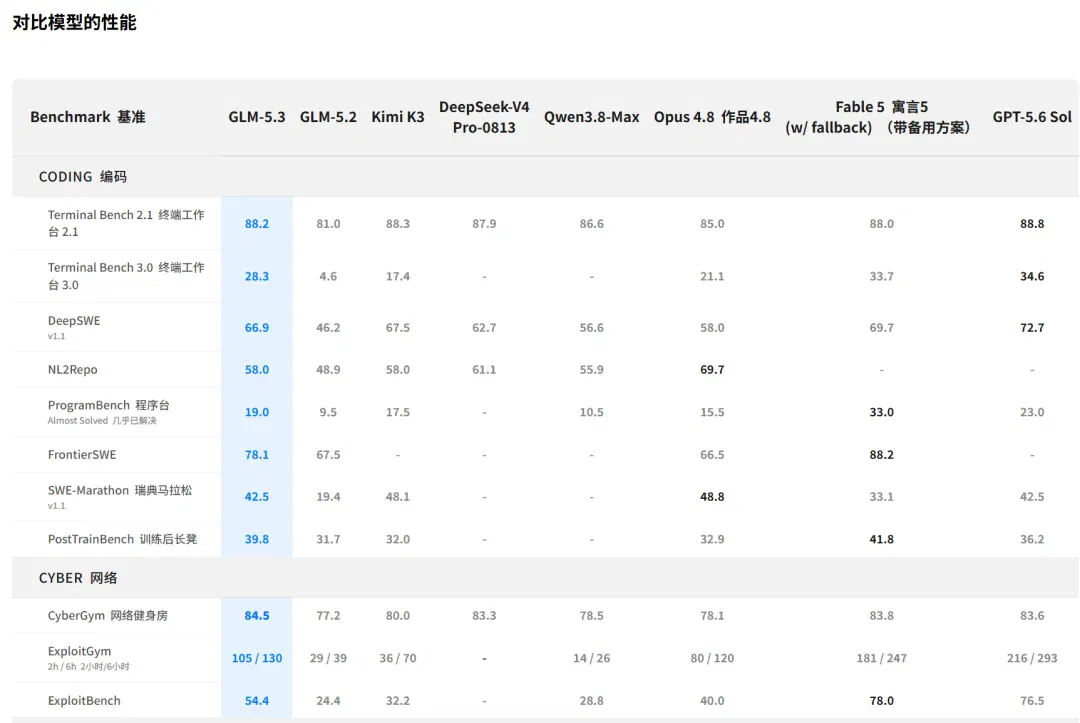1080x723 pixels.
Task: Select GLM-5.3 CyberGym score 84.5
Action: point(256,616)
